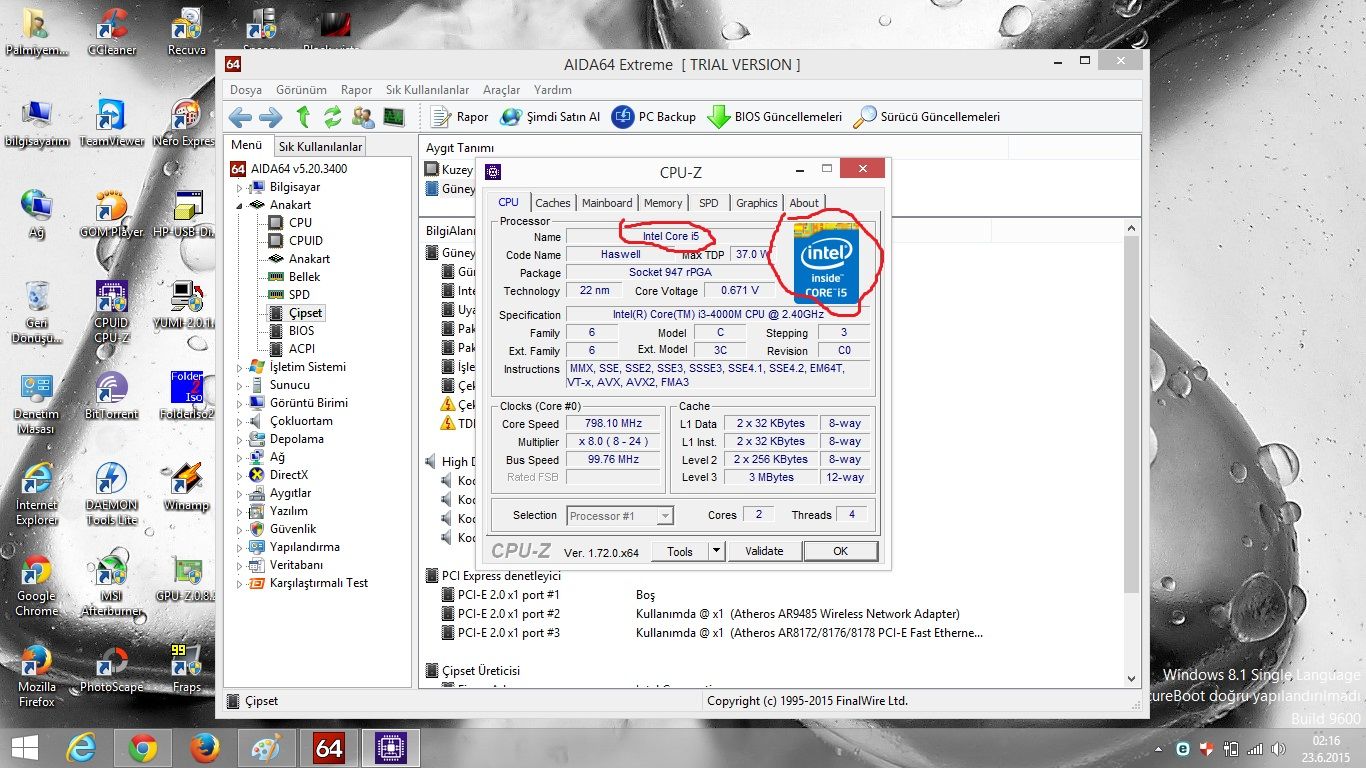Screen dimensions: 1366x768
Task: Collapse the Anakart tree node
Action: 240,205
